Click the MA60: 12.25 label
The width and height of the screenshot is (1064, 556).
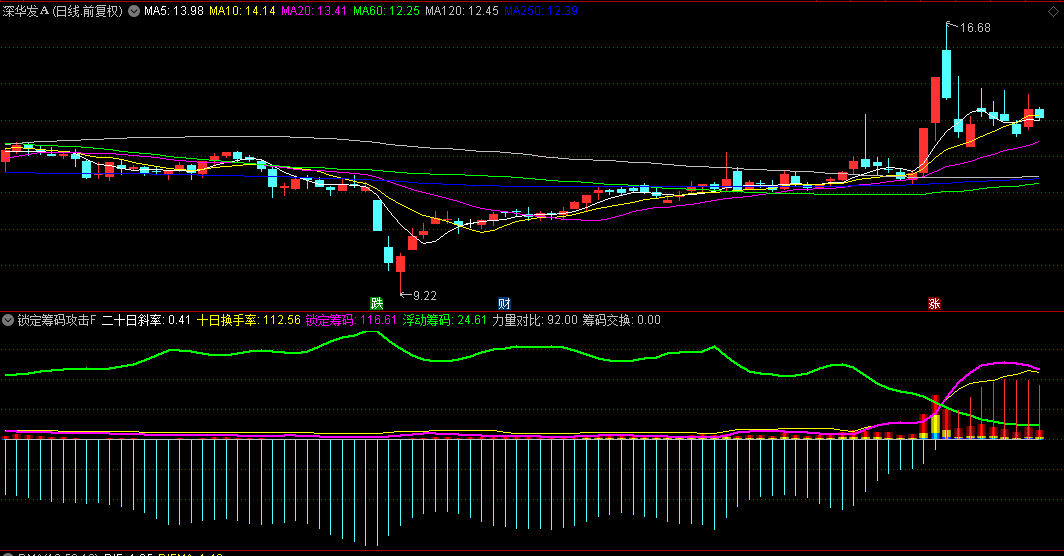pyautogui.click(x=386, y=11)
